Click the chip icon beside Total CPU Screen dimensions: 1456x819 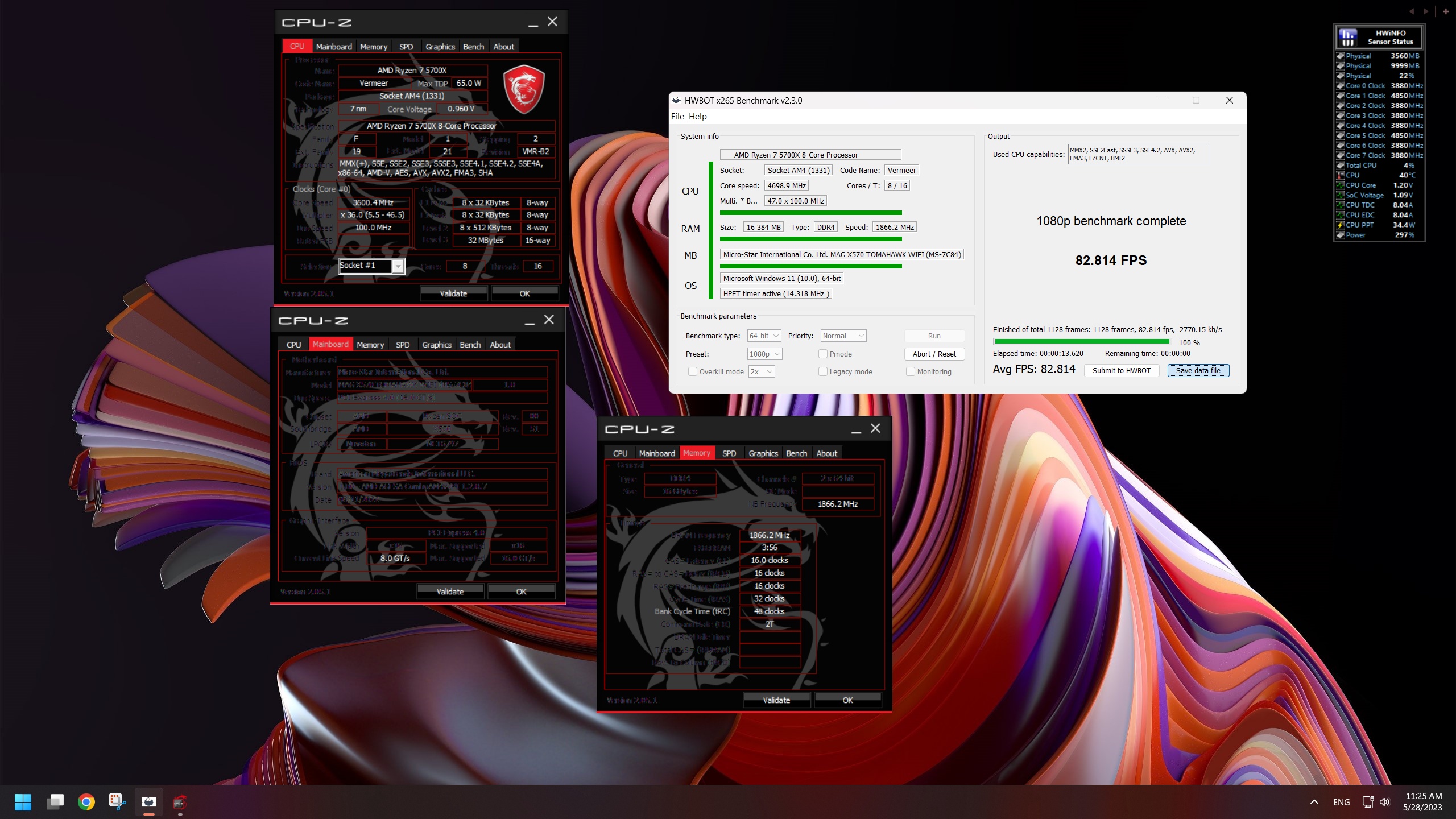coord(1340,165)
